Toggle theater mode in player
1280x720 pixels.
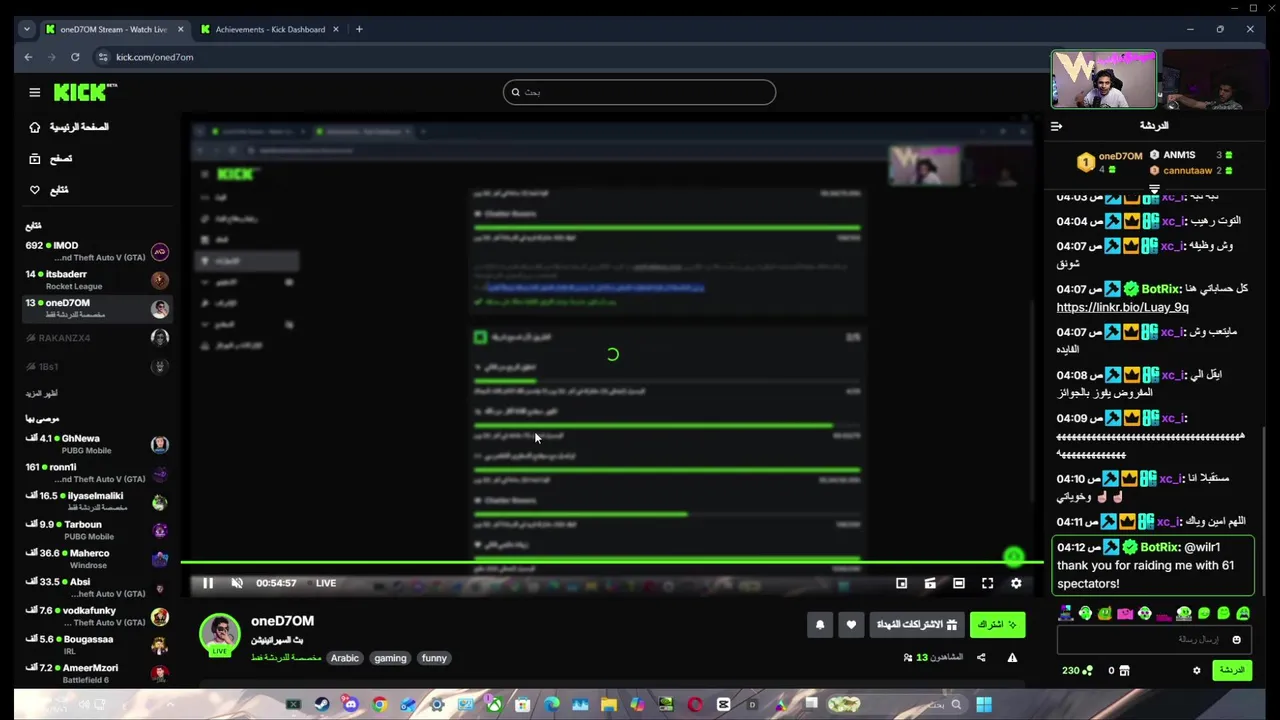click(958, 583)
